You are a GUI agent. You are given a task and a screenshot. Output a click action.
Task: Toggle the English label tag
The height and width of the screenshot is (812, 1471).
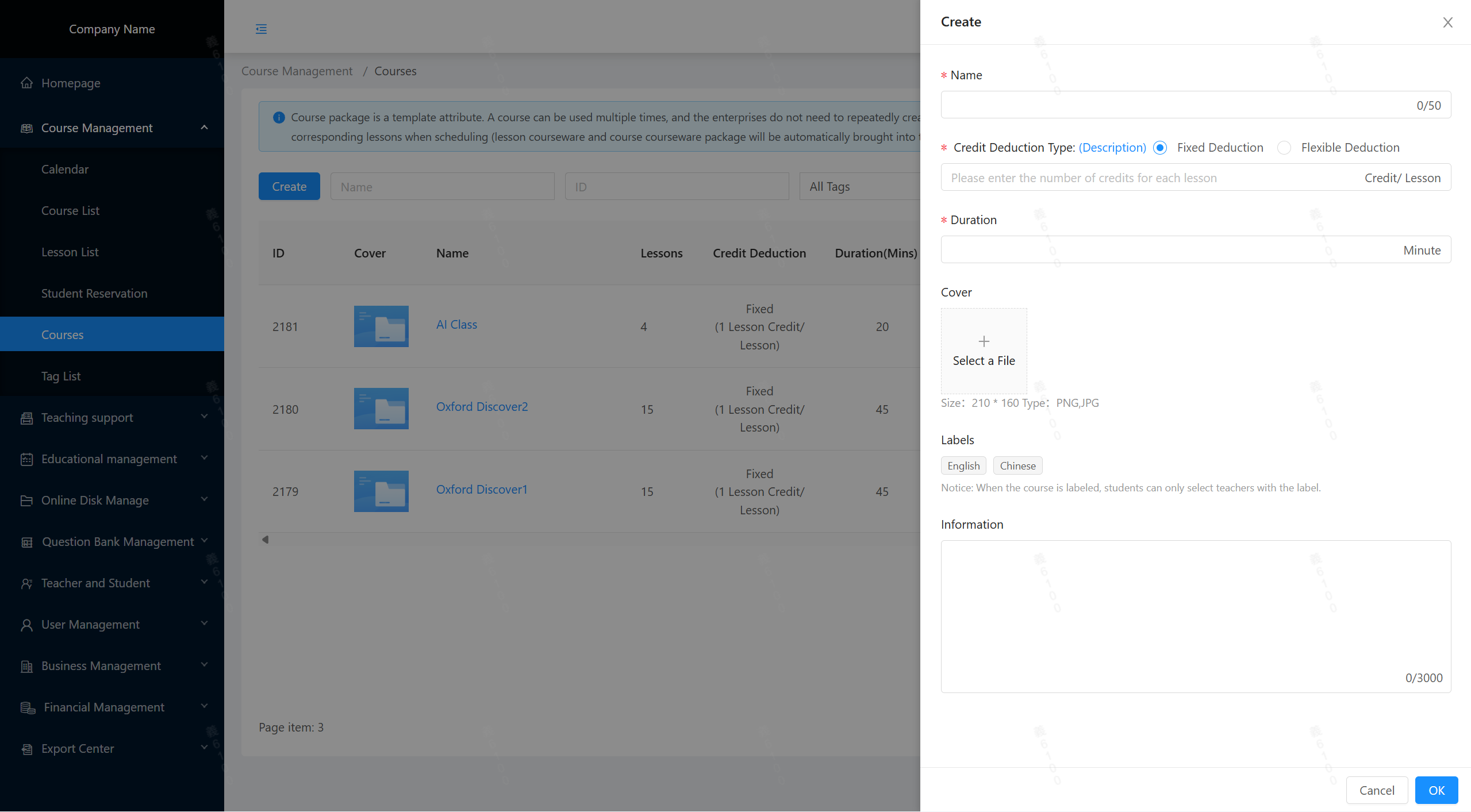click(x=963, y=465)
